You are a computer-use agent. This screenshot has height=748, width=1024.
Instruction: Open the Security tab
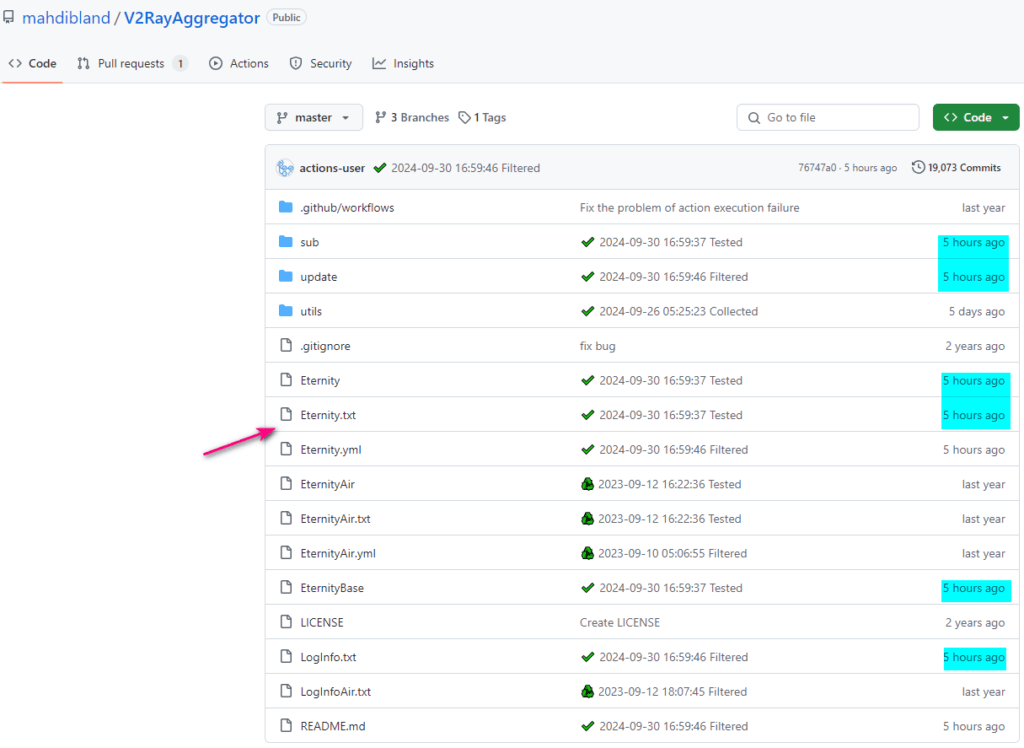[x=321, y=63]
